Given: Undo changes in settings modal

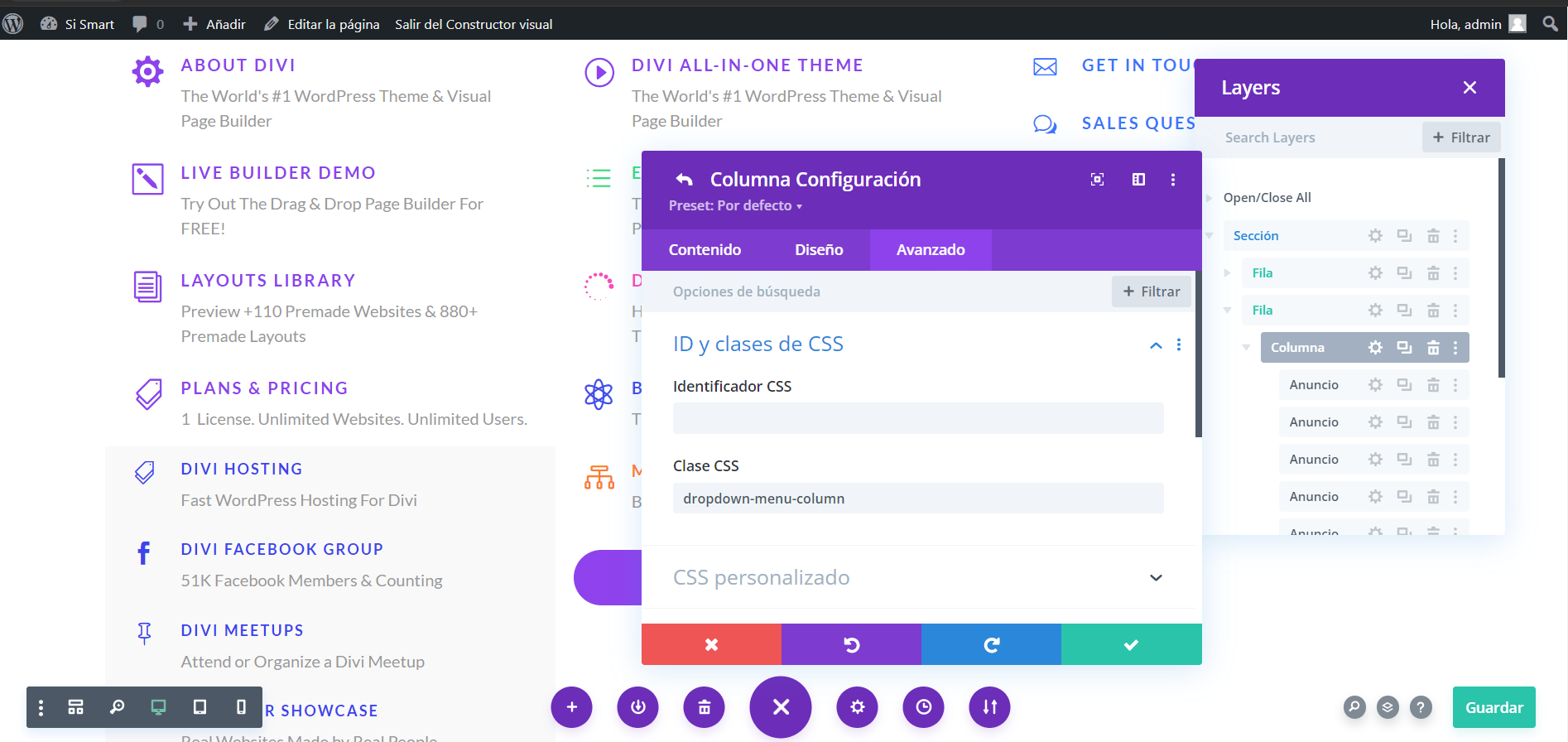Looking at the screenshot, I should (851, 644).
